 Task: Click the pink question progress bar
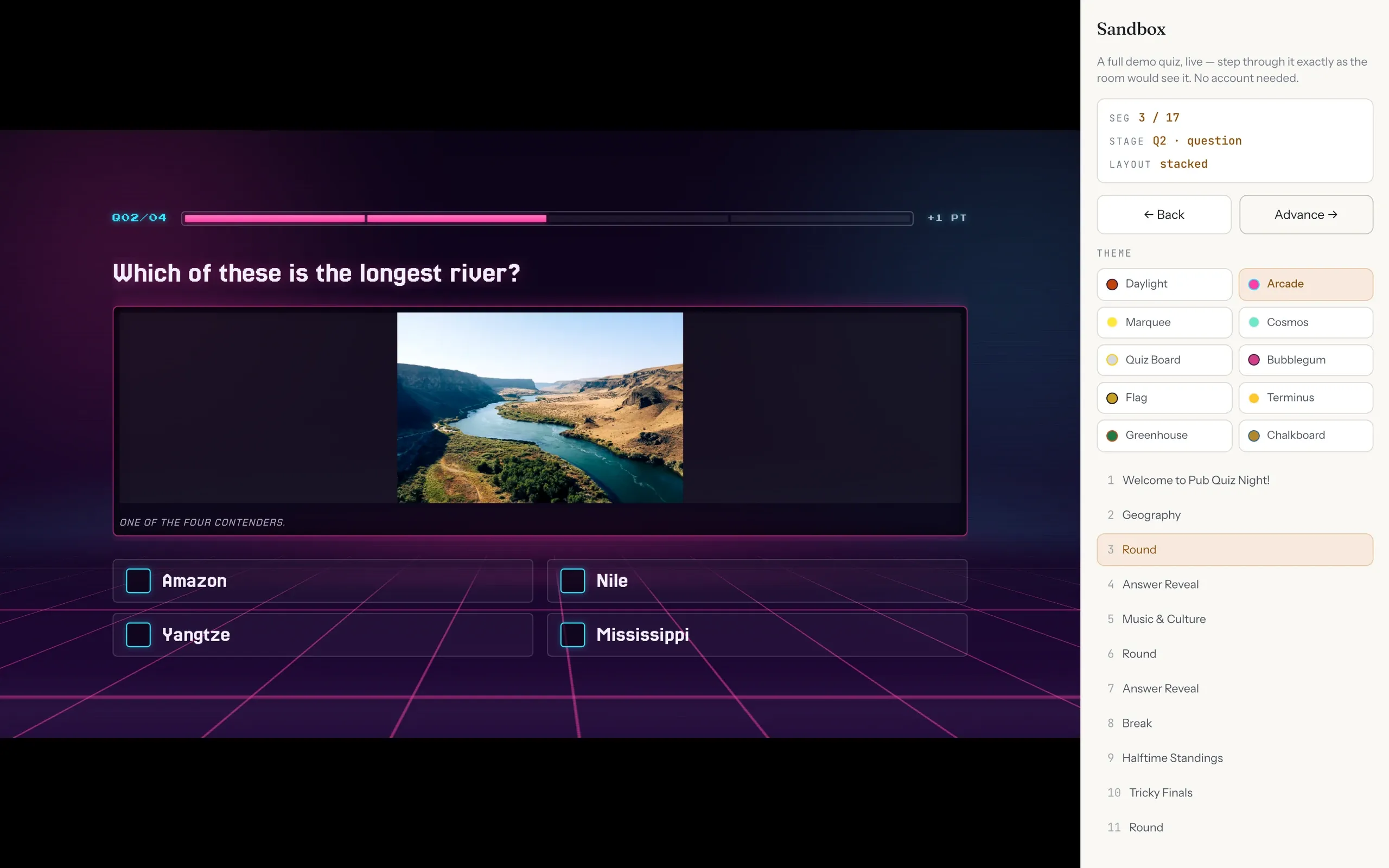[x=547, y=218]
